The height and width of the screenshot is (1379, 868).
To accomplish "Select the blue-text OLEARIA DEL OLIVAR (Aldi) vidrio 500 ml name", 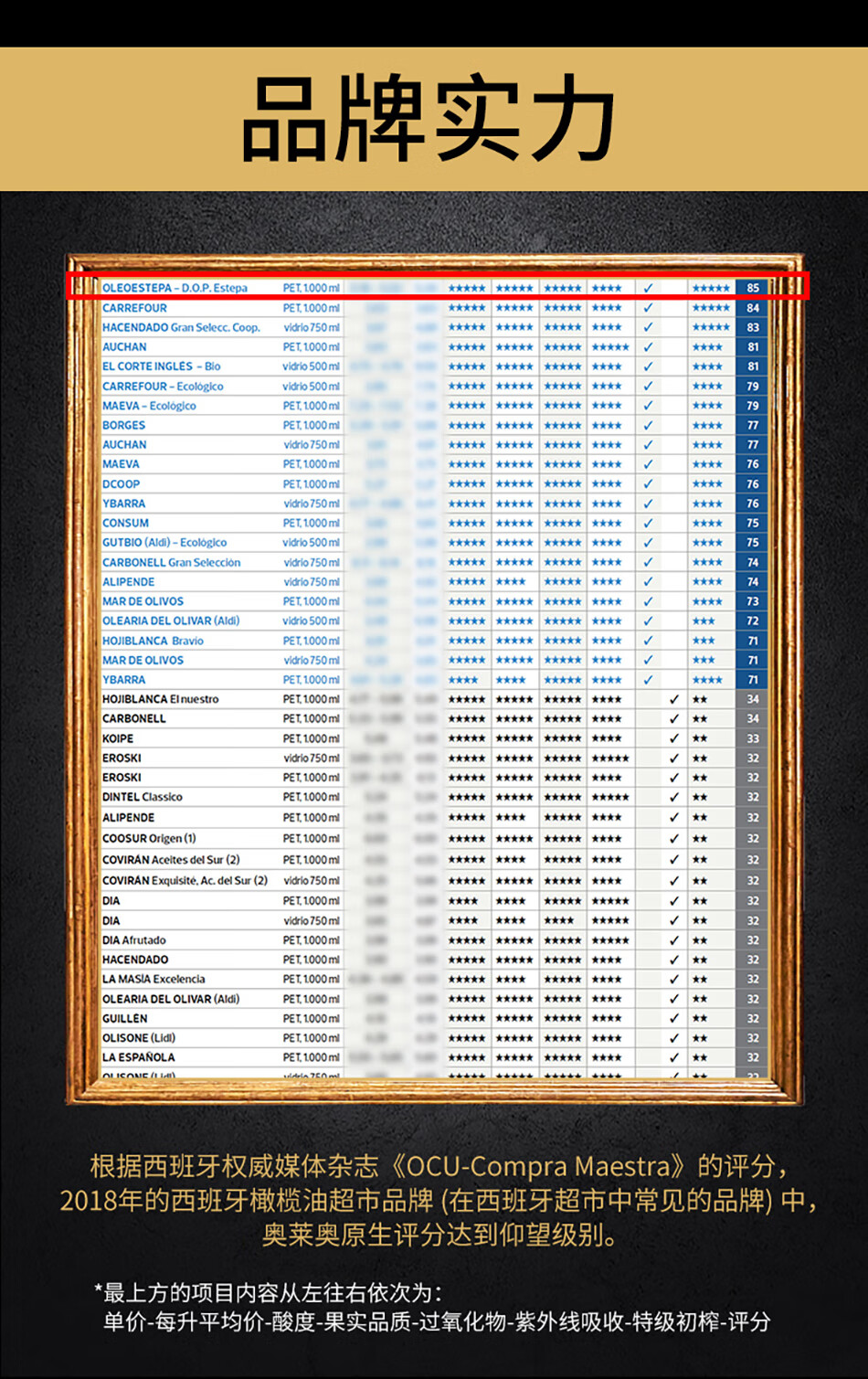I will [x=171, y=621].
